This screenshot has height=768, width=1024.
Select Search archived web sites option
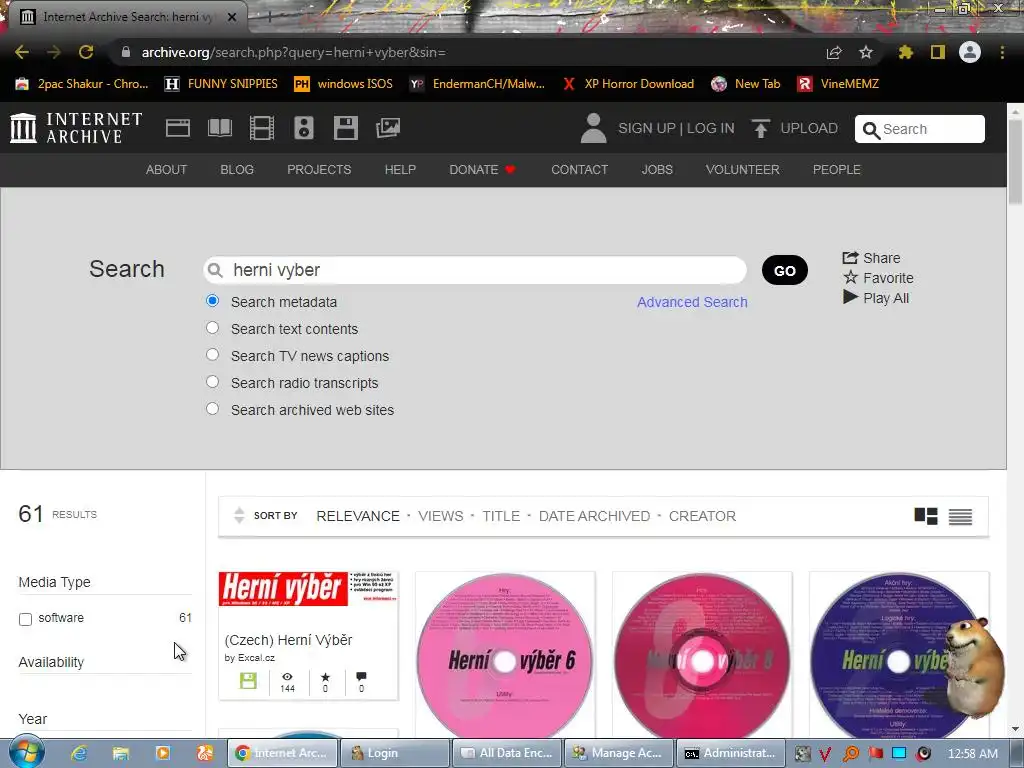[x=212, y=409]
